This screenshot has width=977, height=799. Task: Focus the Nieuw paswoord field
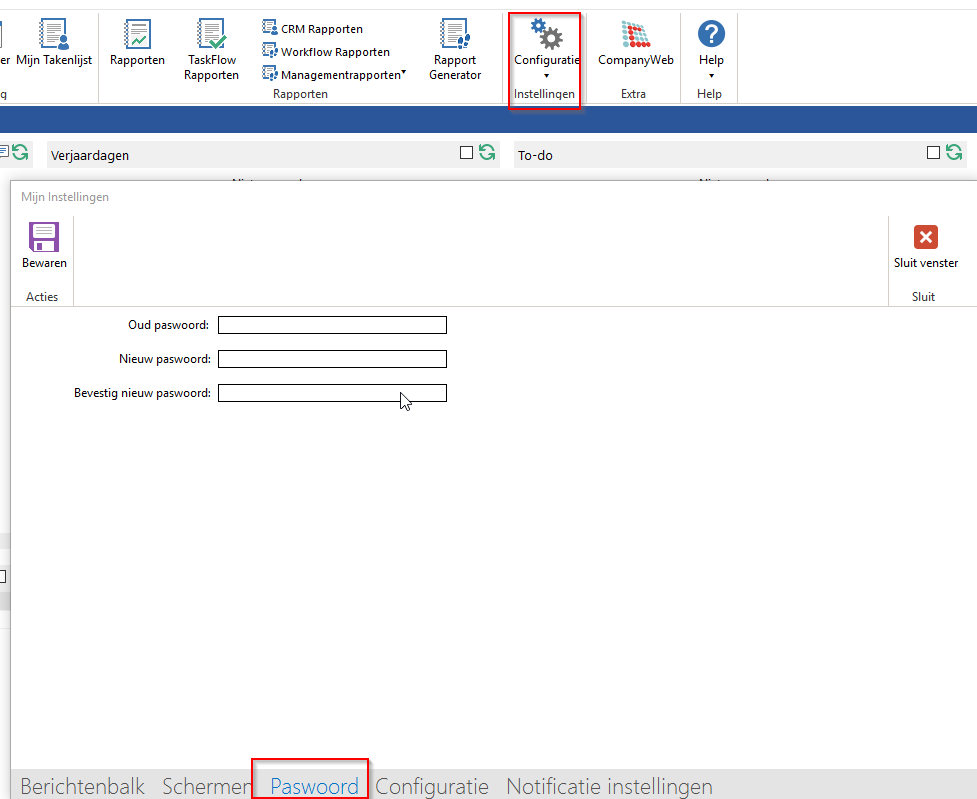332,359
